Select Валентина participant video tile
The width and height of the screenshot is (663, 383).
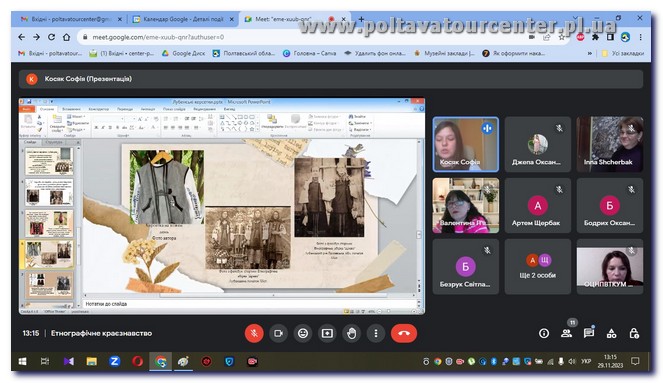tap(466, 205)
